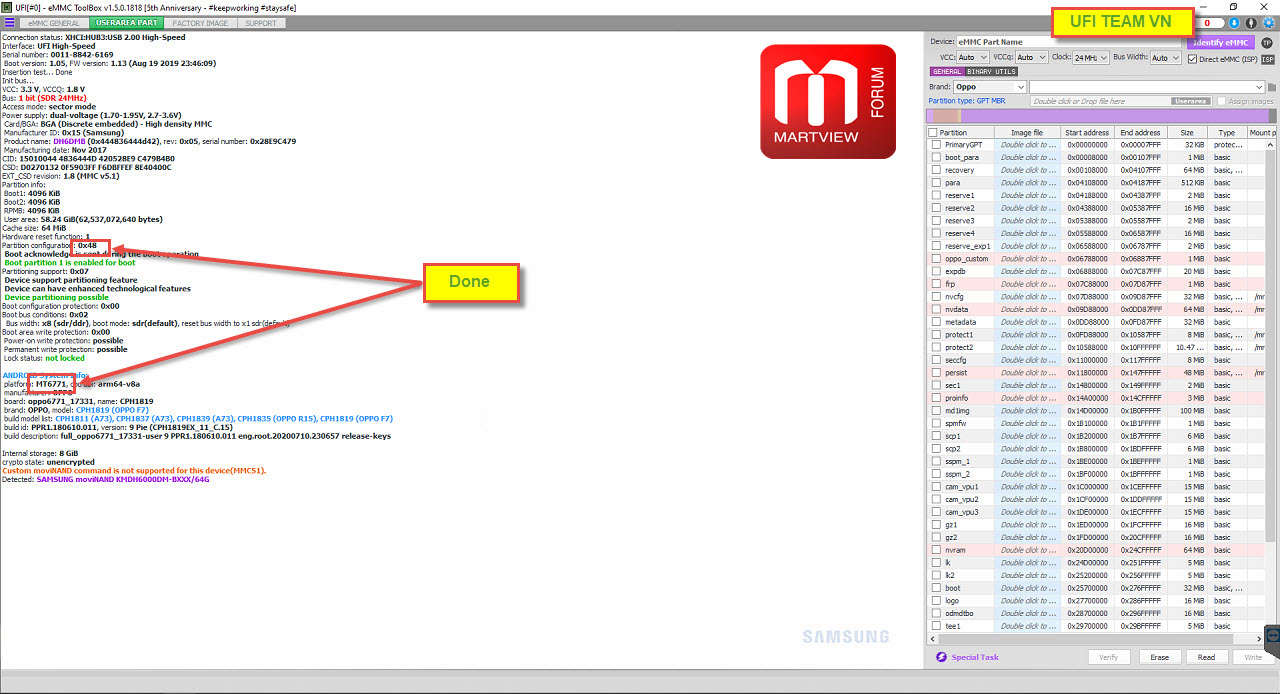
Task: Open the Brand dropdown showing Oppo
Action: pos(990,87)
